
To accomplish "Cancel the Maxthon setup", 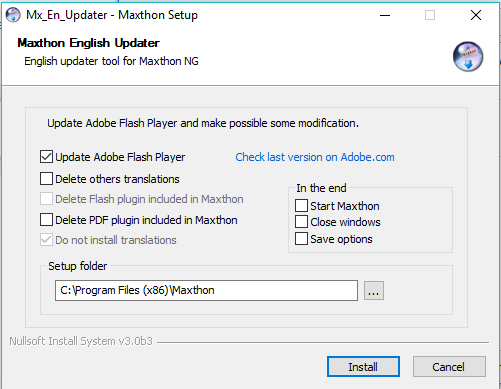I will click(x=449, y=367).
